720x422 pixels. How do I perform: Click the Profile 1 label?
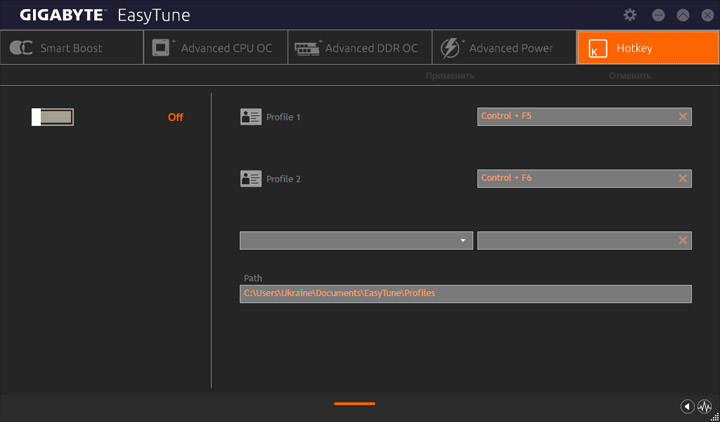(x=283, y=117)
